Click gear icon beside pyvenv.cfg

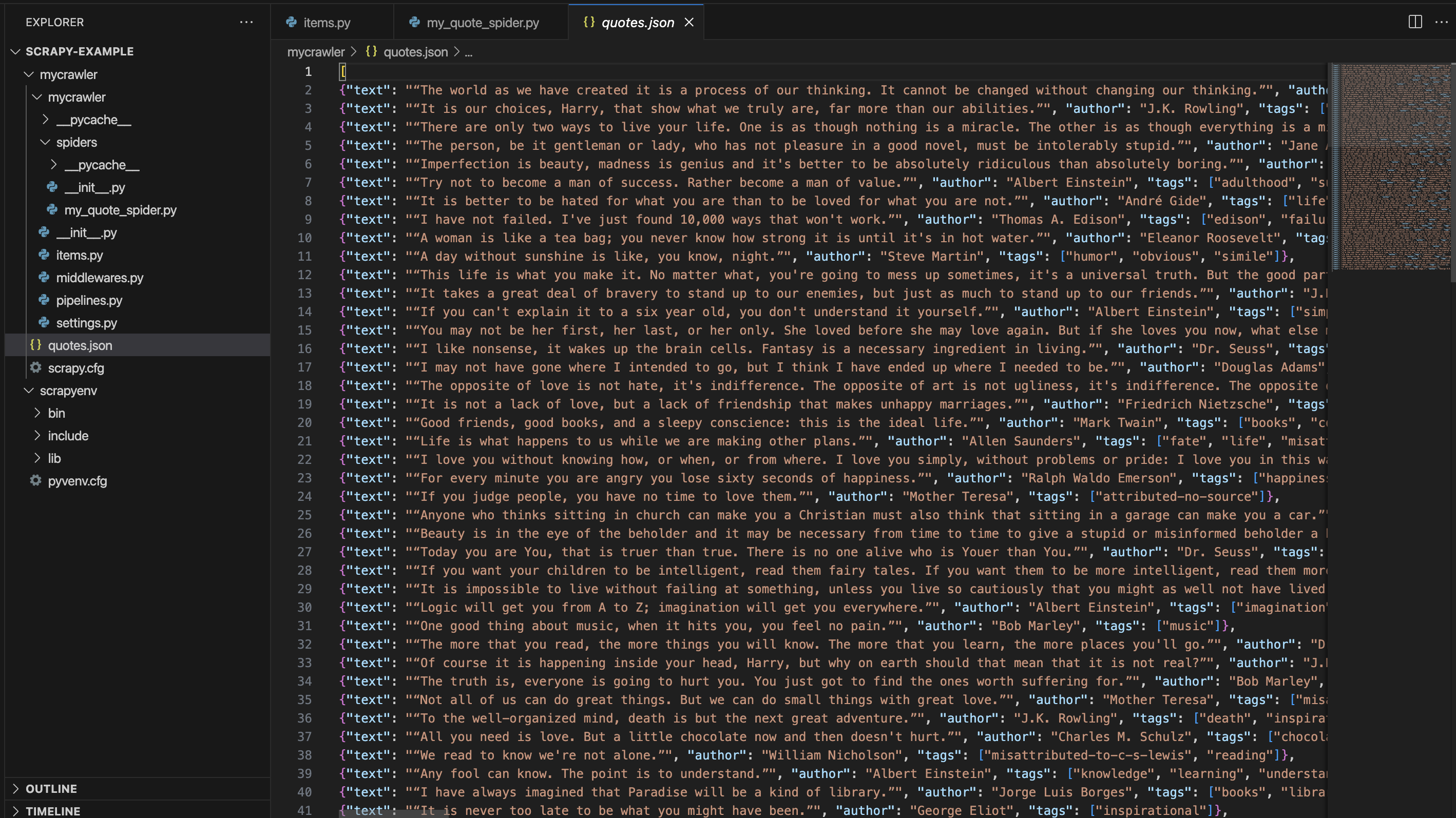pos(35,481)
